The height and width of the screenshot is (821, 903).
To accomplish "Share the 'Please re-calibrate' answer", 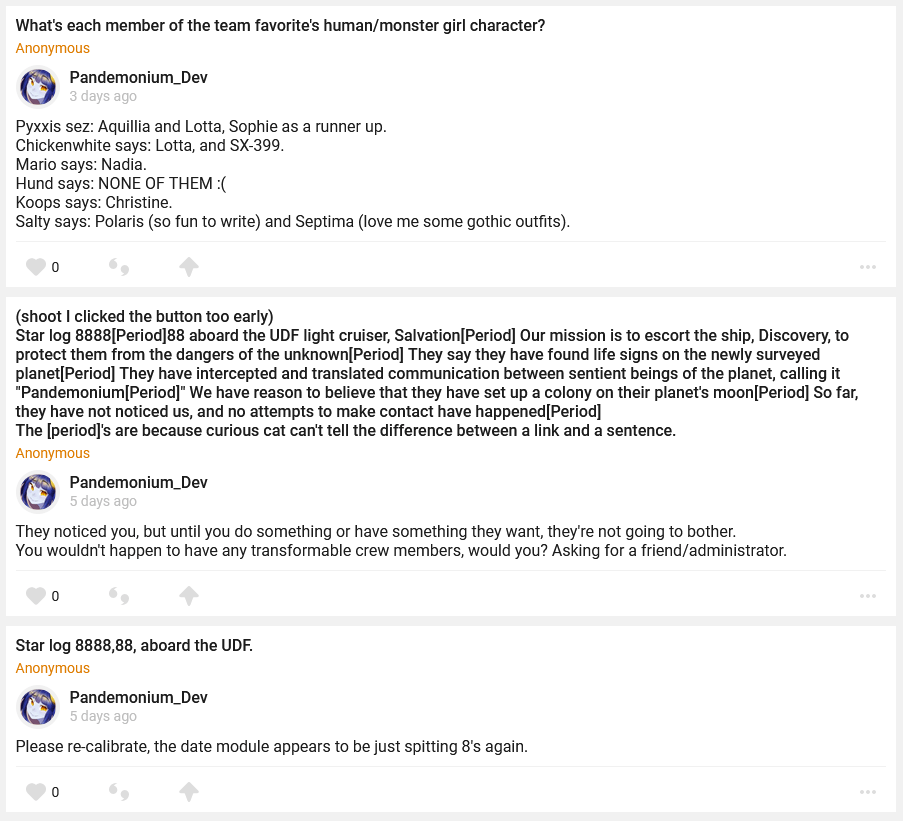I will pyautogui.click(x=189, y=792).
